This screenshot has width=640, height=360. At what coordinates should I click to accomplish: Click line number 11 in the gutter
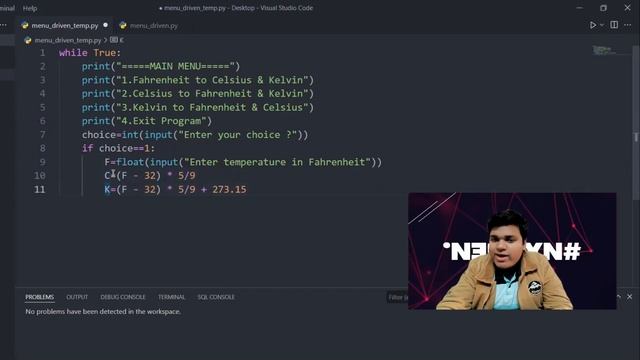click(x=40, y=189)
